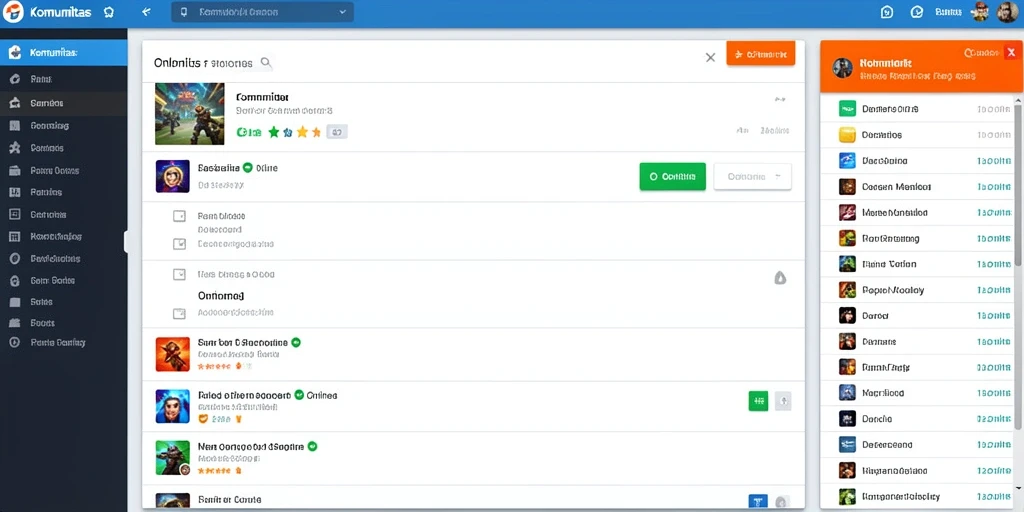The height and width of the screenshot is (512, 1024).
Task: Click the teal status text on 'Cacsen Menloot' row
Action: [x=993, y=187]
